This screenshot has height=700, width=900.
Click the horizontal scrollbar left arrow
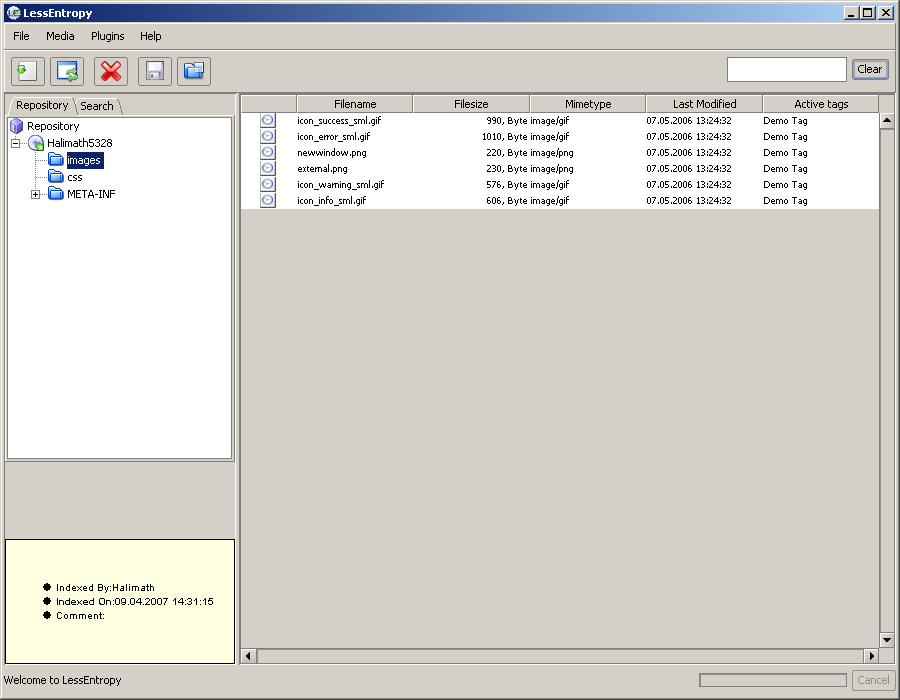click(249, 656)
